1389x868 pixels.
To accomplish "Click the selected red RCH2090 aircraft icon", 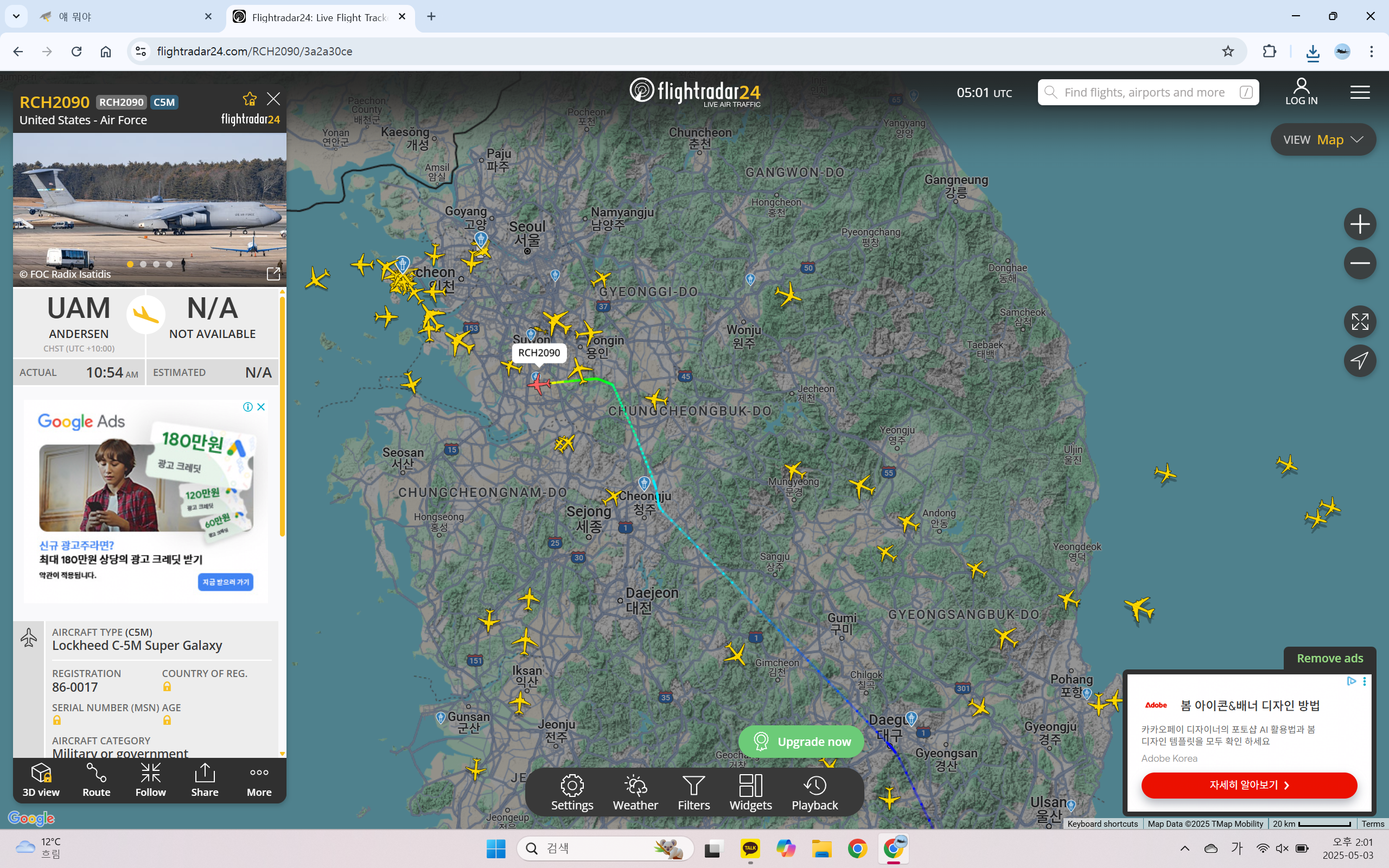I will pyautogui.click(x=539, y=384).
